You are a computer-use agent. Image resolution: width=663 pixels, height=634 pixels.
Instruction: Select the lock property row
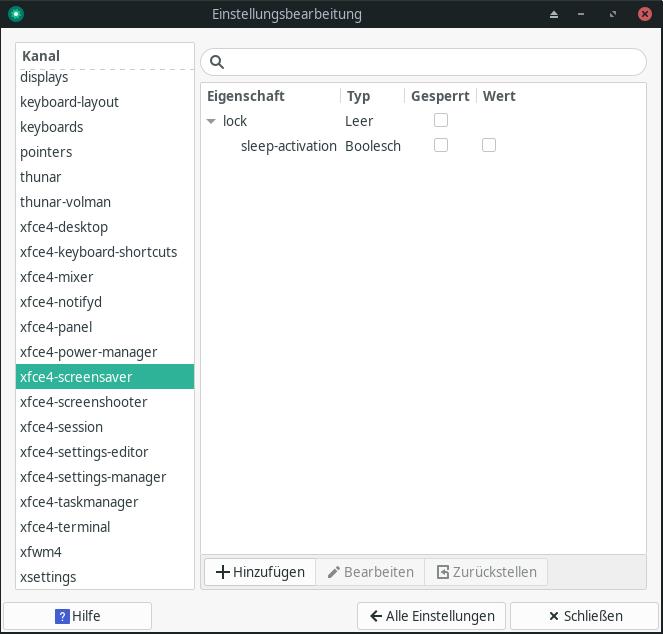click(x=423, y=121)
